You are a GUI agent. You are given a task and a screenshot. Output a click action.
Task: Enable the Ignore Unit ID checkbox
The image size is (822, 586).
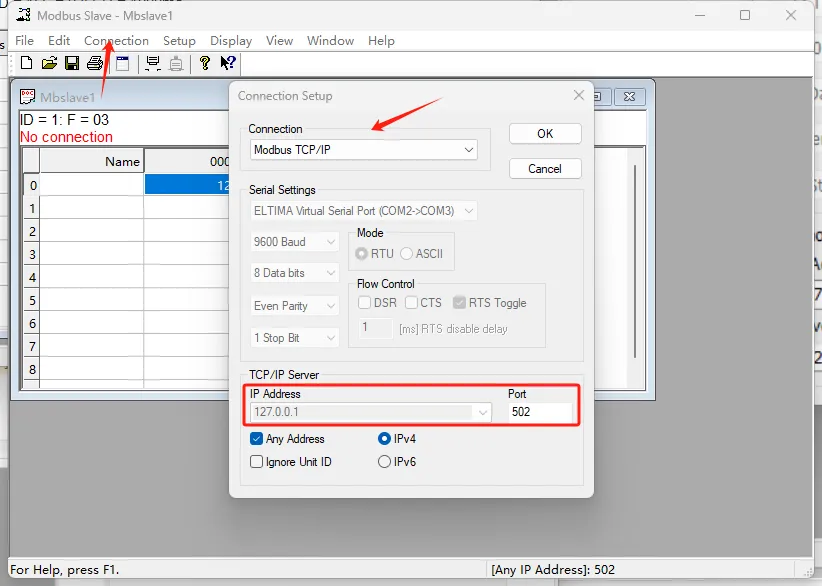(256, 462)
